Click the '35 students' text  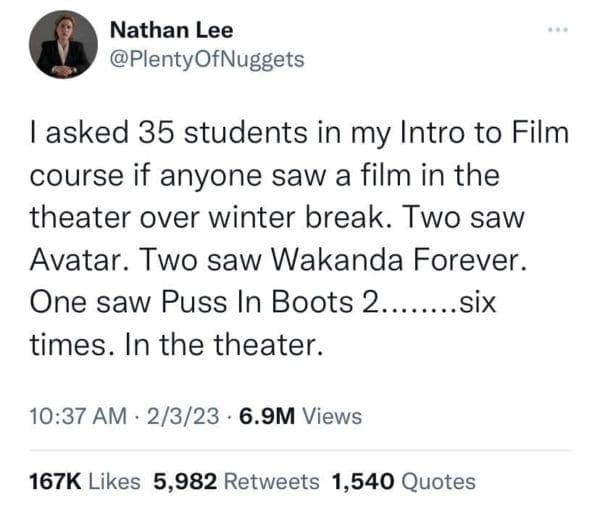coord(223,133)
